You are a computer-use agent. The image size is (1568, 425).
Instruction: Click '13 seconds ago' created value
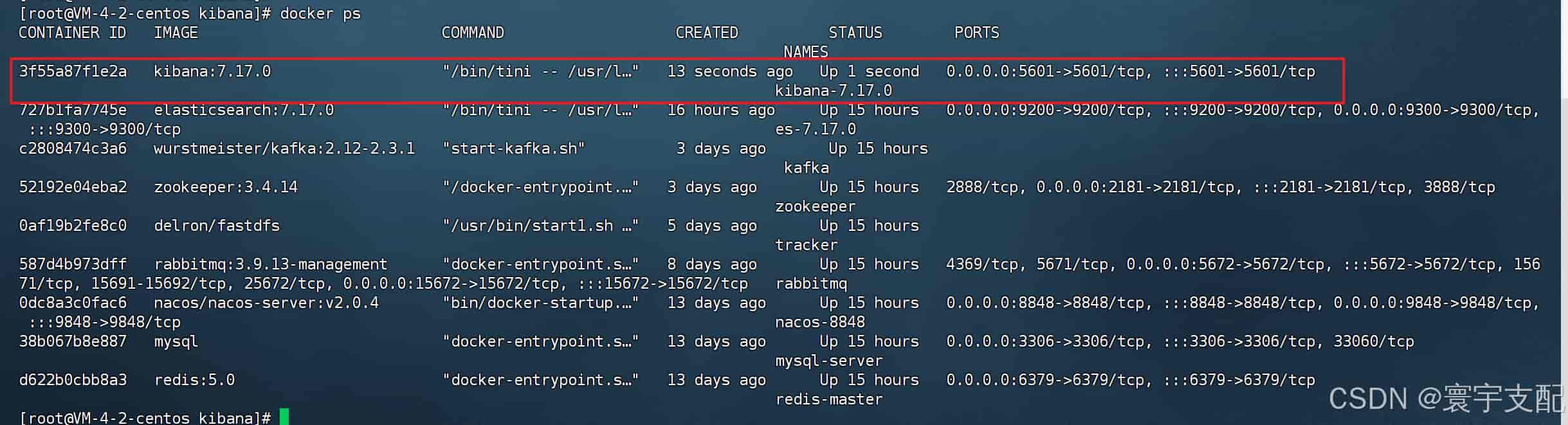[x=730, y=71]
